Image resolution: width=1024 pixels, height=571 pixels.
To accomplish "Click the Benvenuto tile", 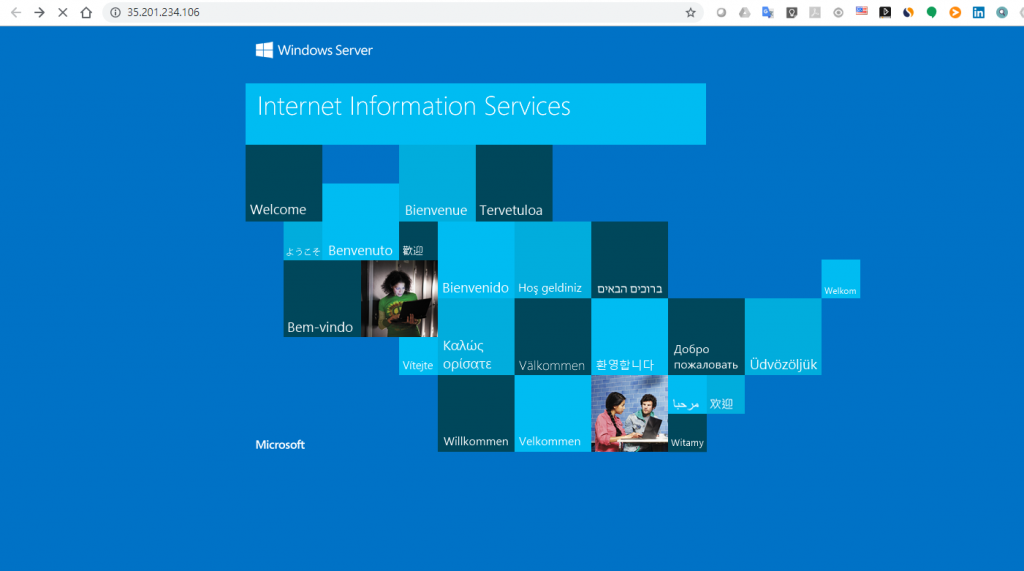I will [360, 221].
